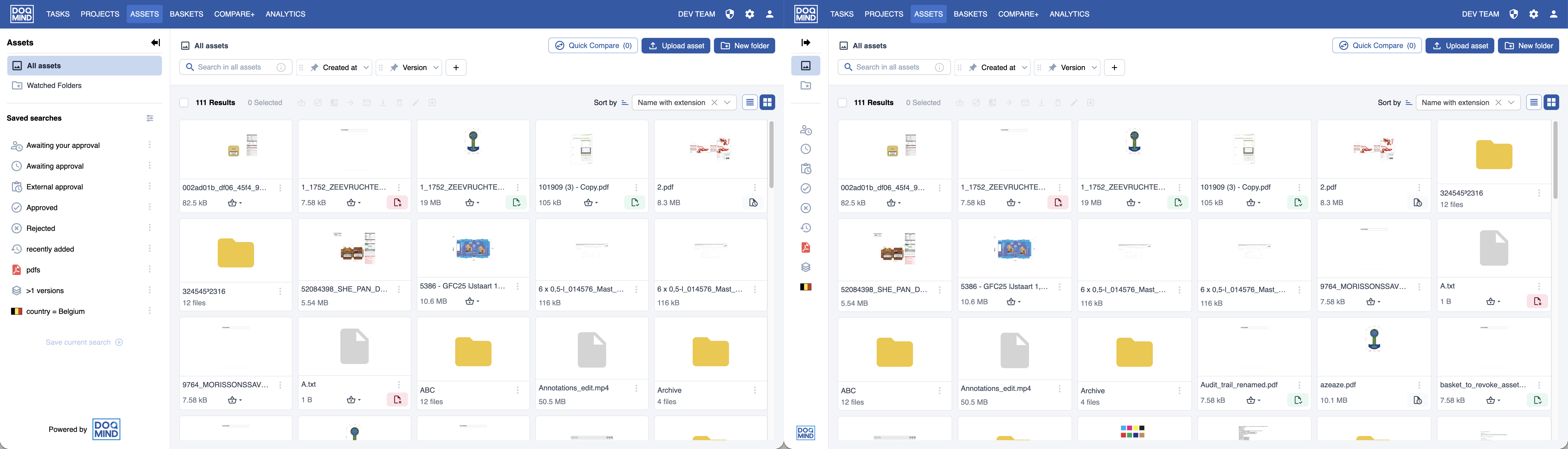
Task: Right window: click recently added history icon
Action: [x=806, y=227]
